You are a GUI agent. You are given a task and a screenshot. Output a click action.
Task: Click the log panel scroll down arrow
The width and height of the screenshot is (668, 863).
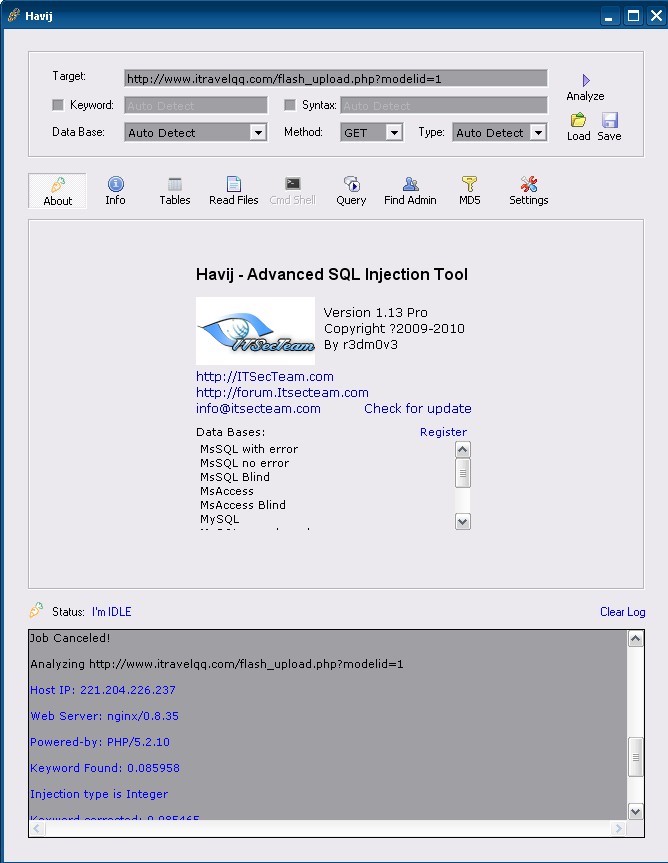click(636, 811)
